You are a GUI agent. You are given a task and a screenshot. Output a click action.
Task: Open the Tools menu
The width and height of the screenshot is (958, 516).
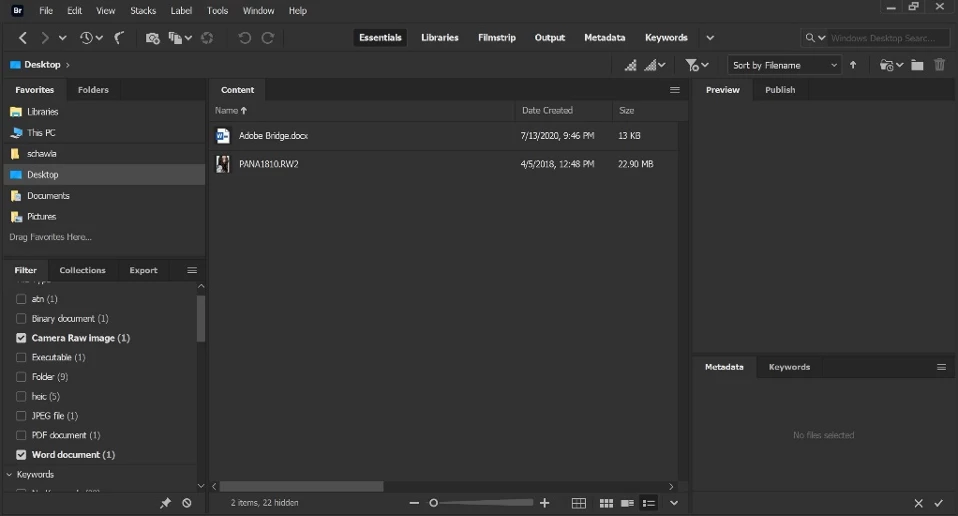tap(217, 10)
